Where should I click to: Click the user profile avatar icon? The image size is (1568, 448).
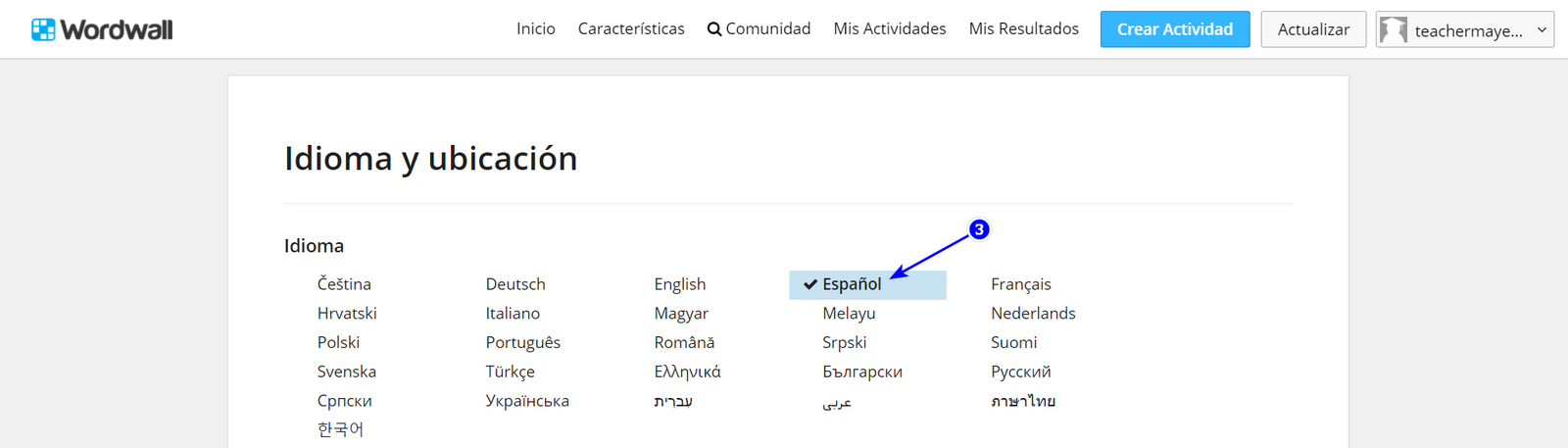[1393, 30]
